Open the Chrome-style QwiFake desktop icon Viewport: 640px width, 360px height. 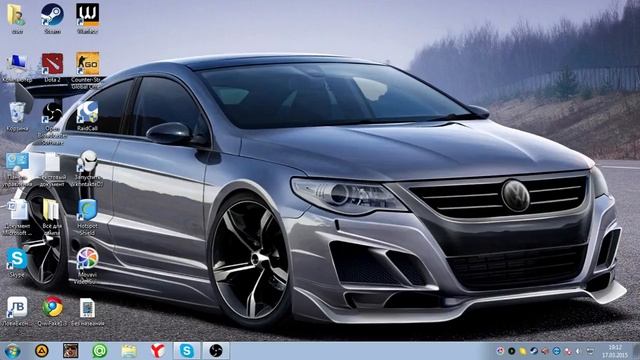[52, 308]
